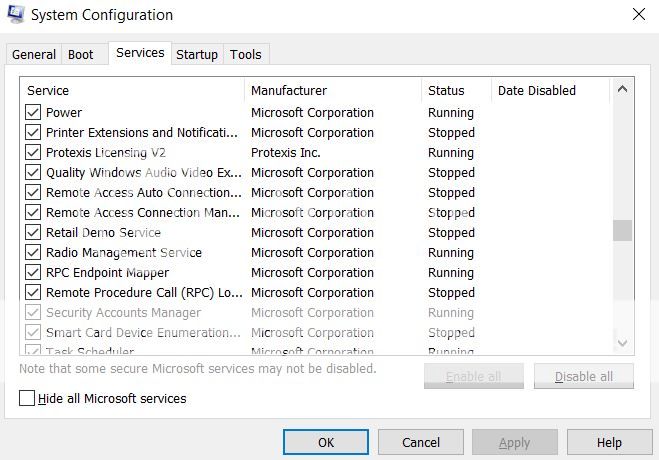Image resolution: width=659 pixels, height=460 pixels.
Task: Sort list by Service column header
Action: click(132, 90)
